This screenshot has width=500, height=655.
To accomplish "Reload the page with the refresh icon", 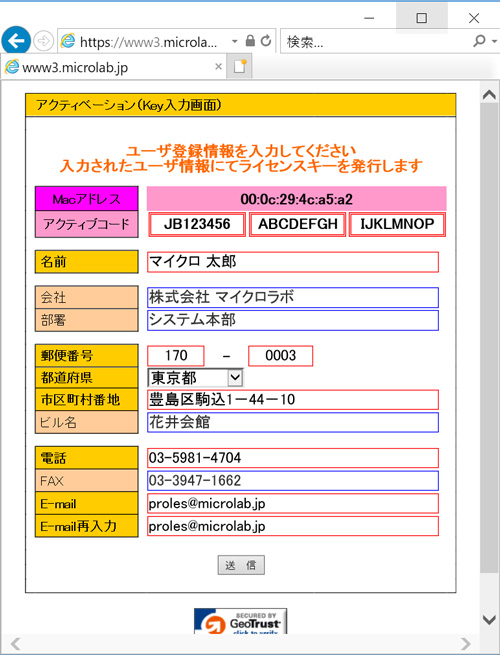I will pyautogui.click(x=266, y=41).
